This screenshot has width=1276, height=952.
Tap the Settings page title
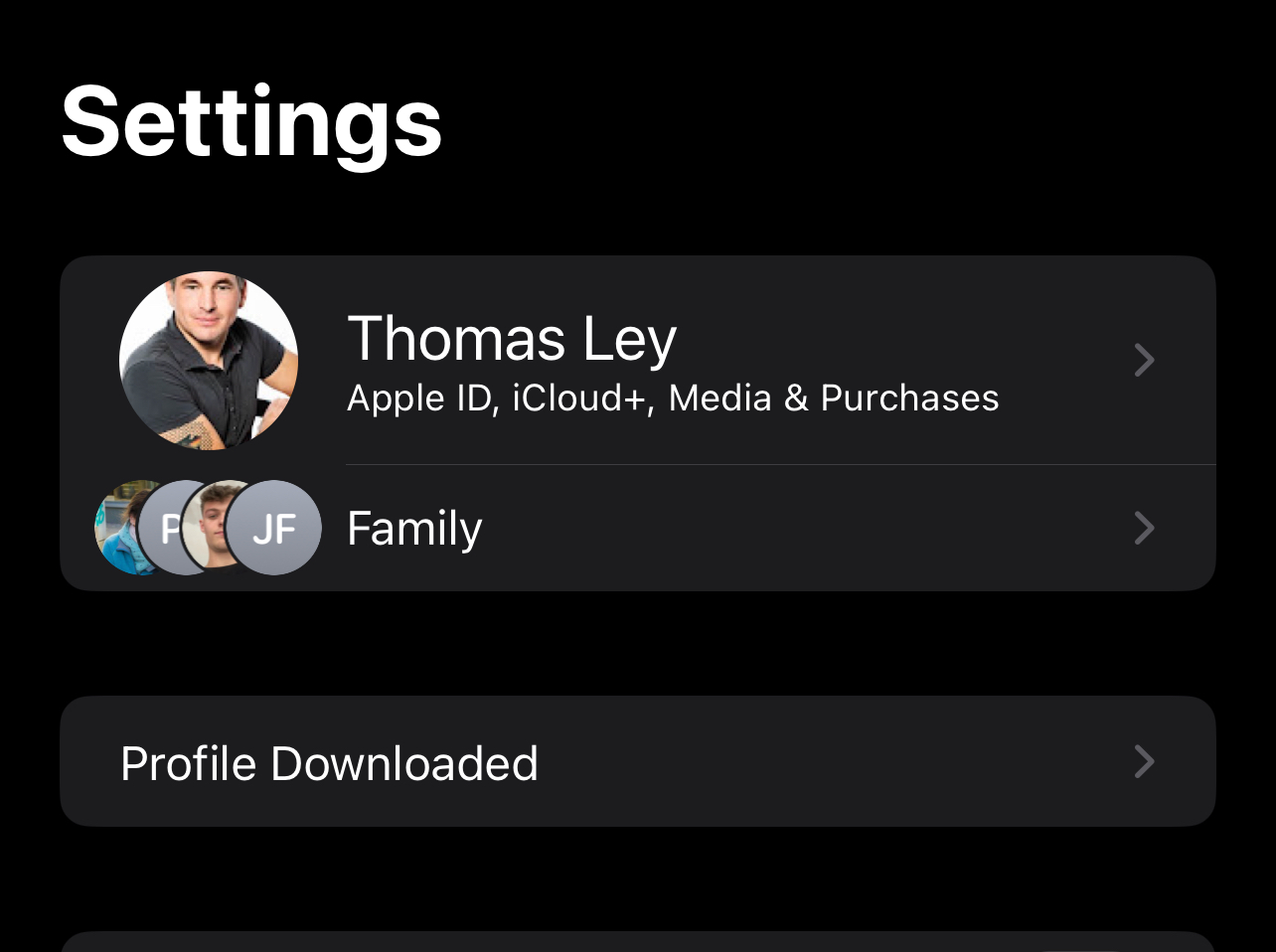click(251, 121)
